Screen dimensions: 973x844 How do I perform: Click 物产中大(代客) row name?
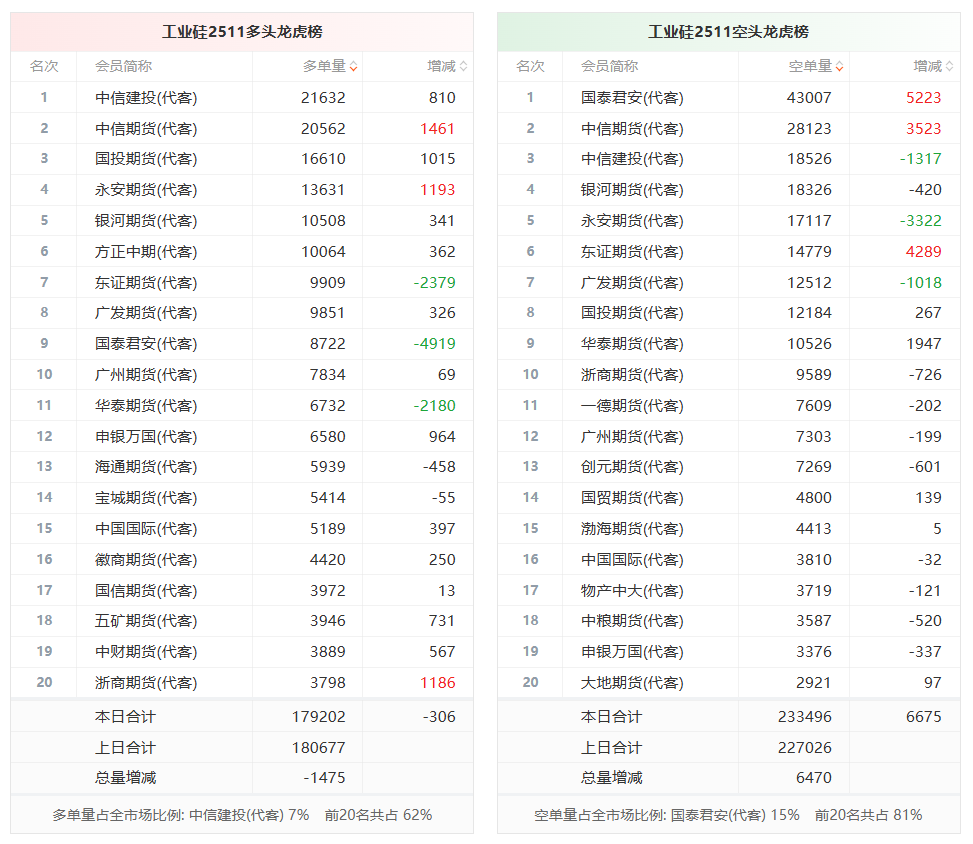click(632, 591)
